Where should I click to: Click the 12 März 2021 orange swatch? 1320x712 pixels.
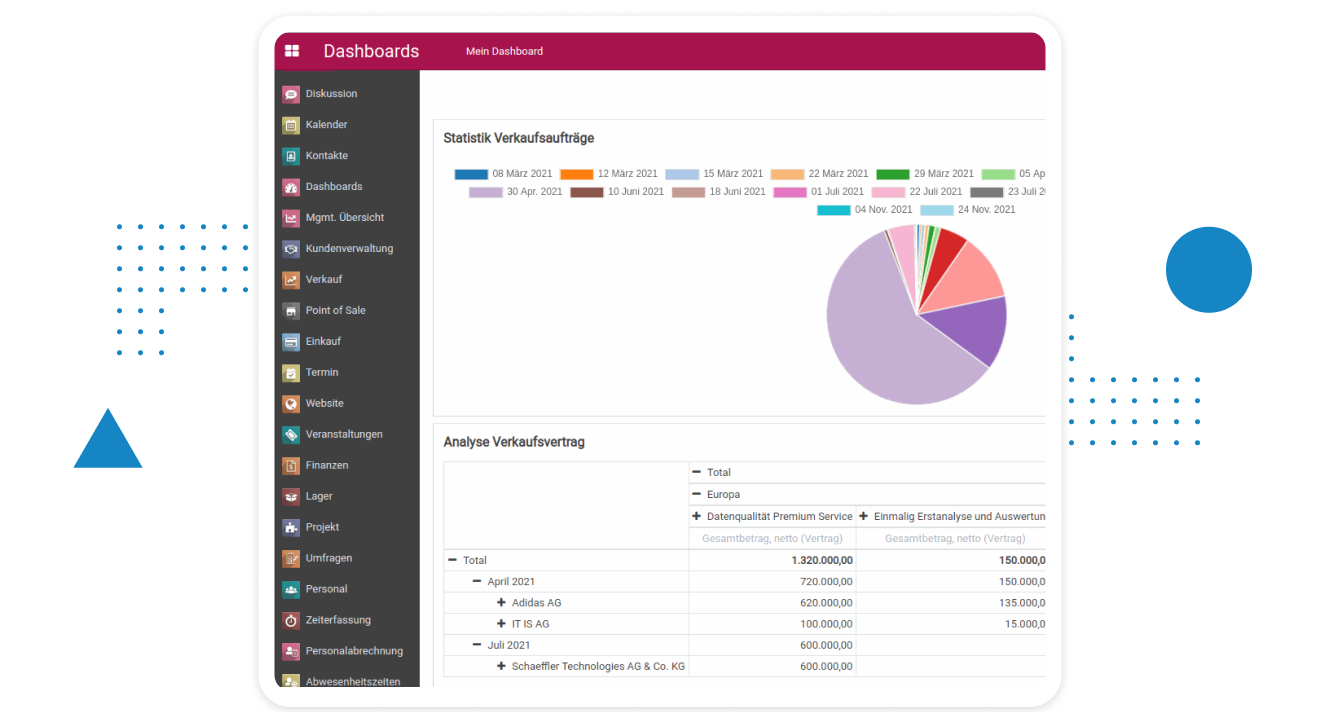pos(577,174)
